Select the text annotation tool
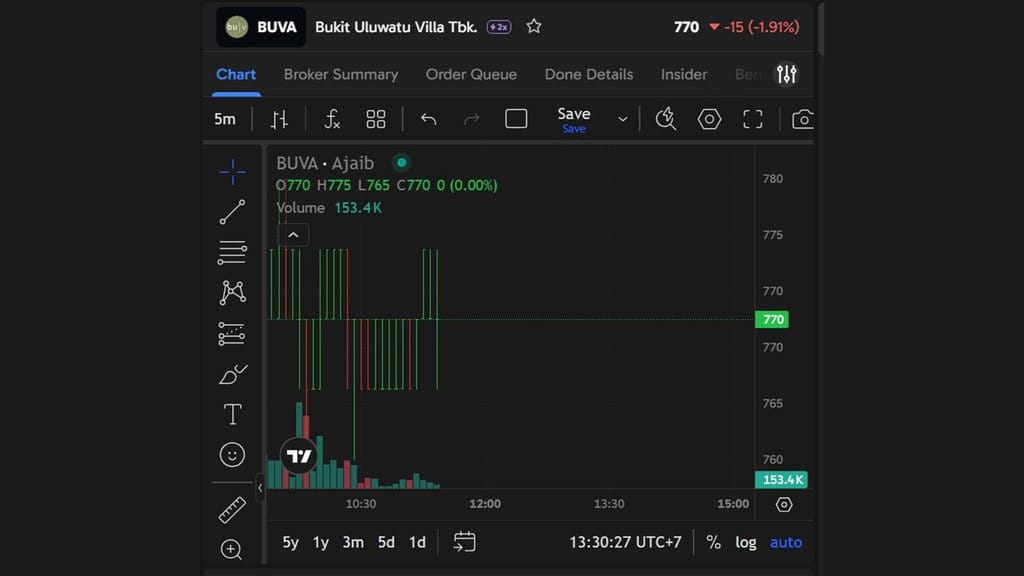The image size is (1024, 576). coord(232,414)
